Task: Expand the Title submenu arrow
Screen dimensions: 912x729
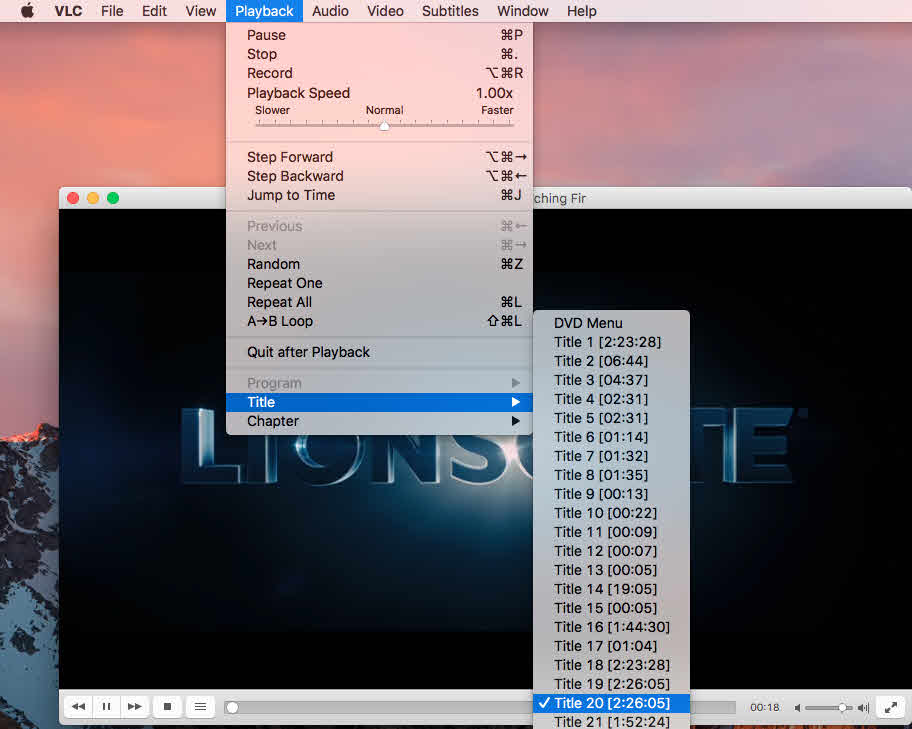Action: [x=515, y=402]
